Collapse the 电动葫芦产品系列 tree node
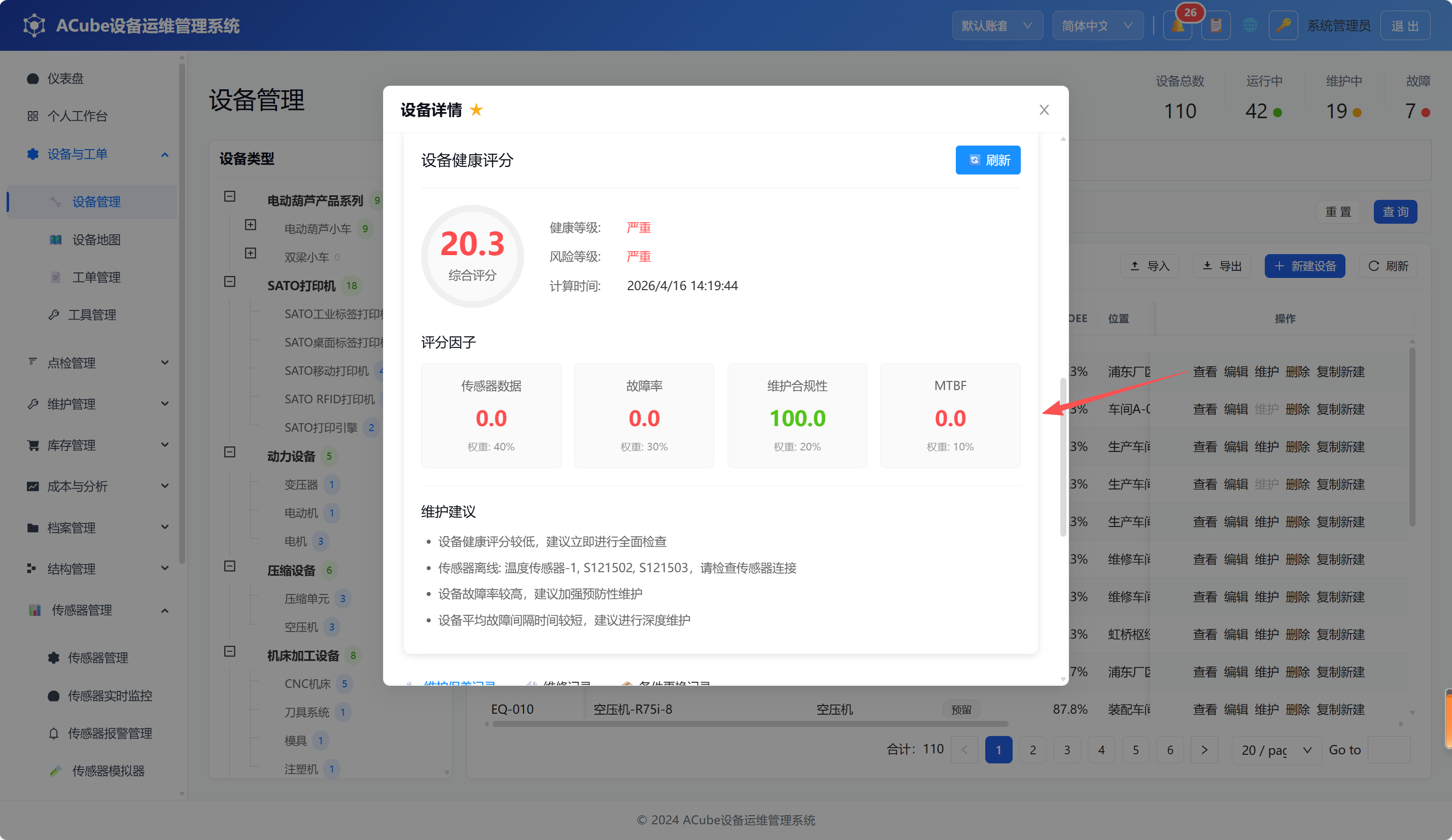This screenshot has width=1452, height=840. pos(230,196)
